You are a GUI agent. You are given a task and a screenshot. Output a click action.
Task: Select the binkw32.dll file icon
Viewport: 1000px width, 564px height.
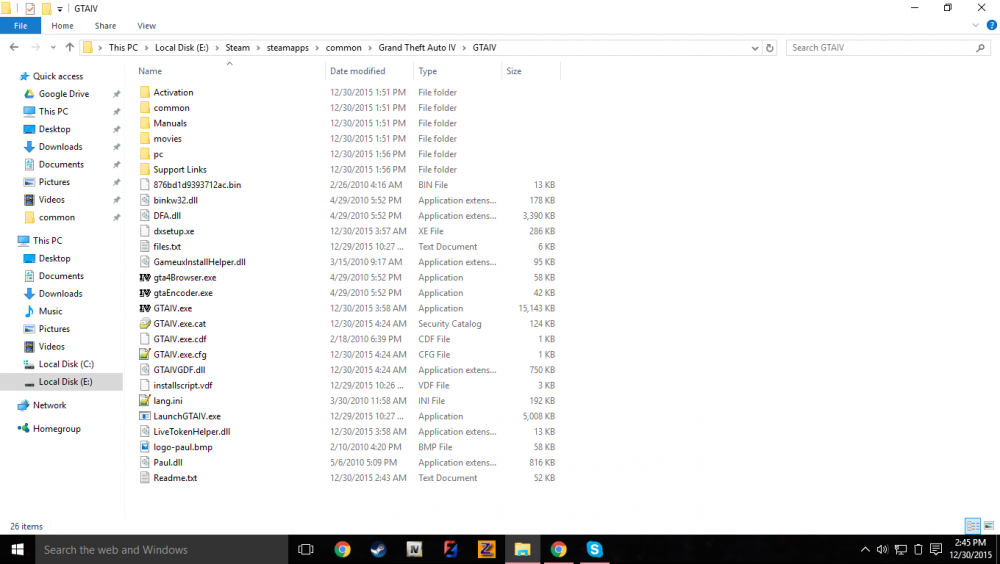pyautogui.click(x=145, y=200)
